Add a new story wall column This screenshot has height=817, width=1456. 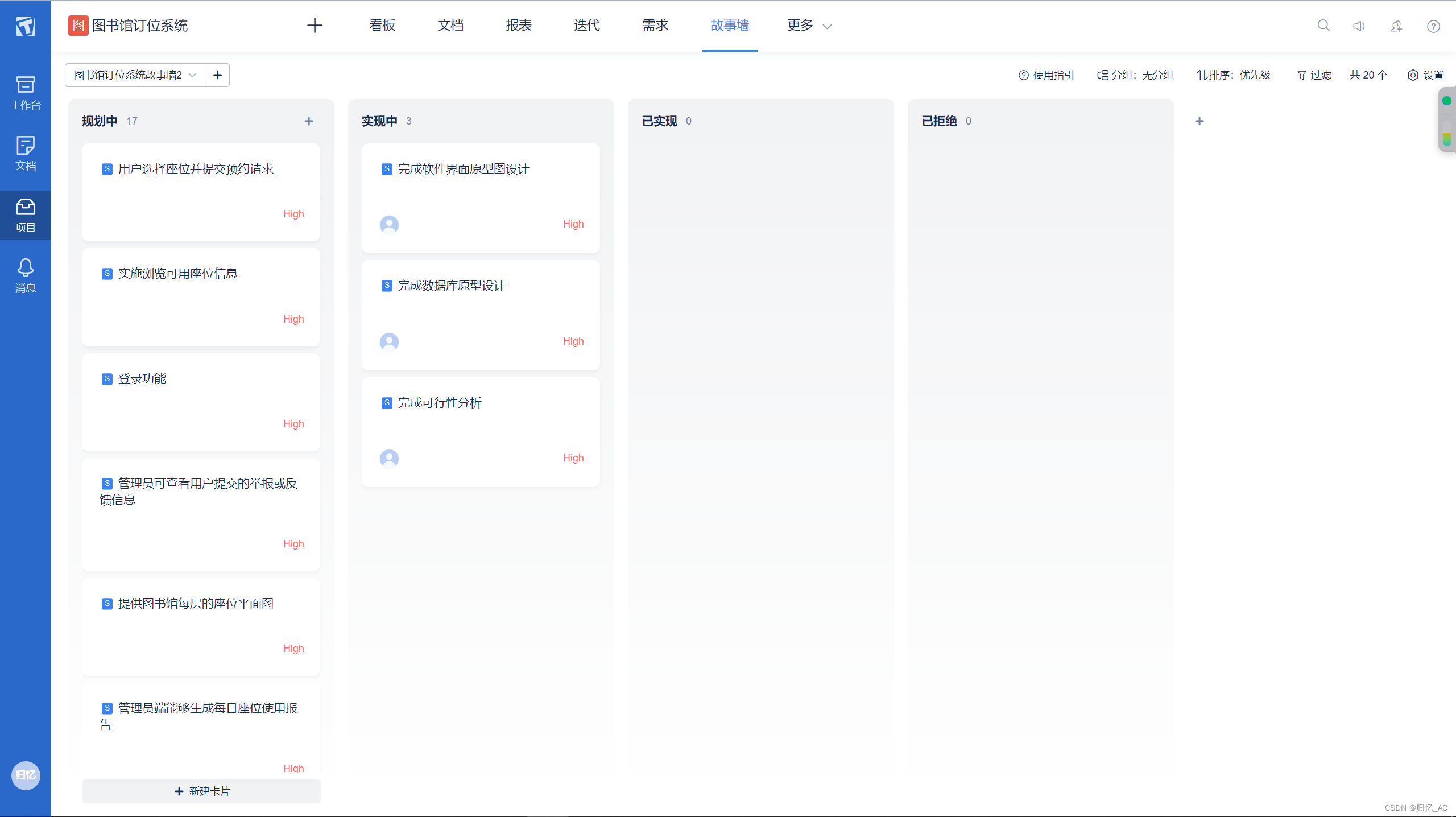pyautogui.click(x=1199, y=121)
